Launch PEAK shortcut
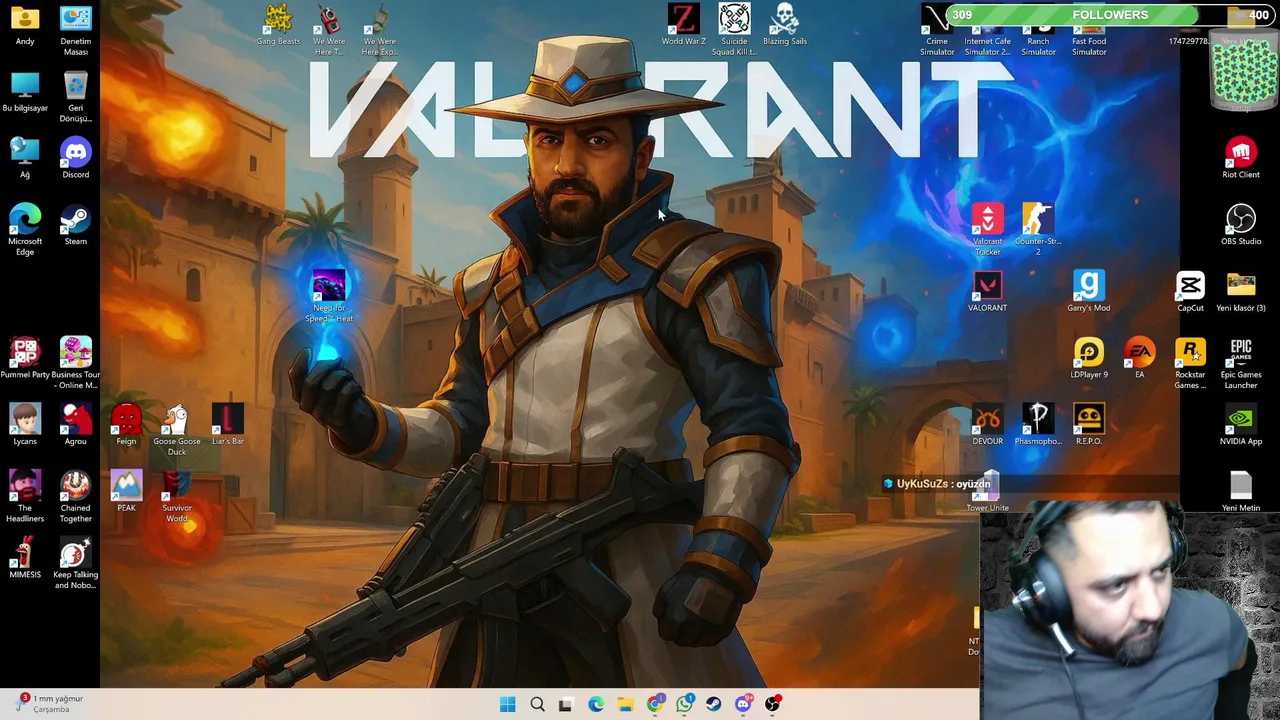Screen dimensions: 1280x720 click(126, 493)
